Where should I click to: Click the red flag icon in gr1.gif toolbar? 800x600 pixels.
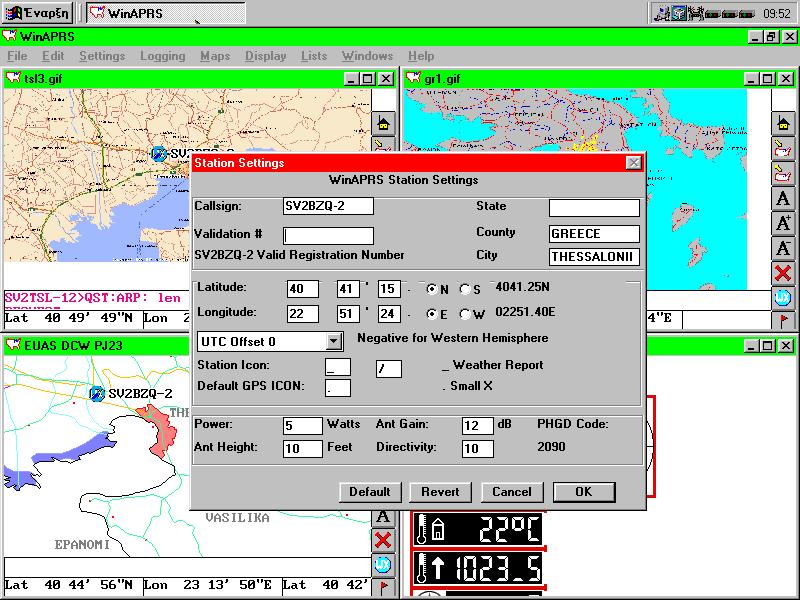[783, 320]
